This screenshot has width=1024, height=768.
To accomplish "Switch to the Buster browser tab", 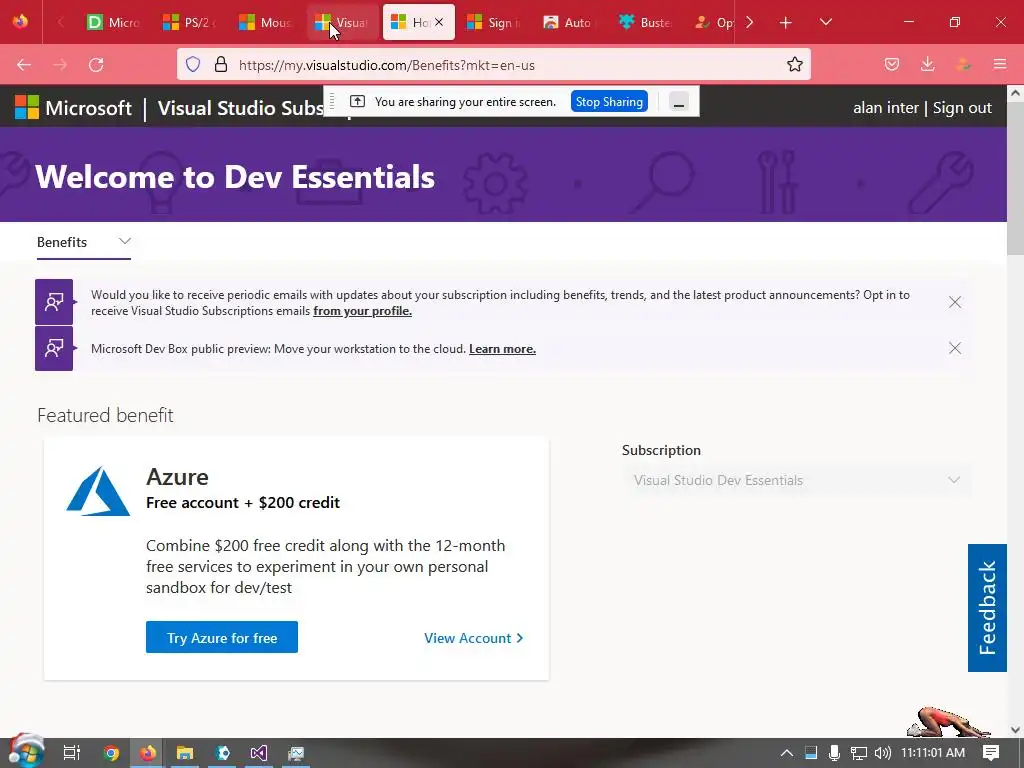I will coord(647,22).
